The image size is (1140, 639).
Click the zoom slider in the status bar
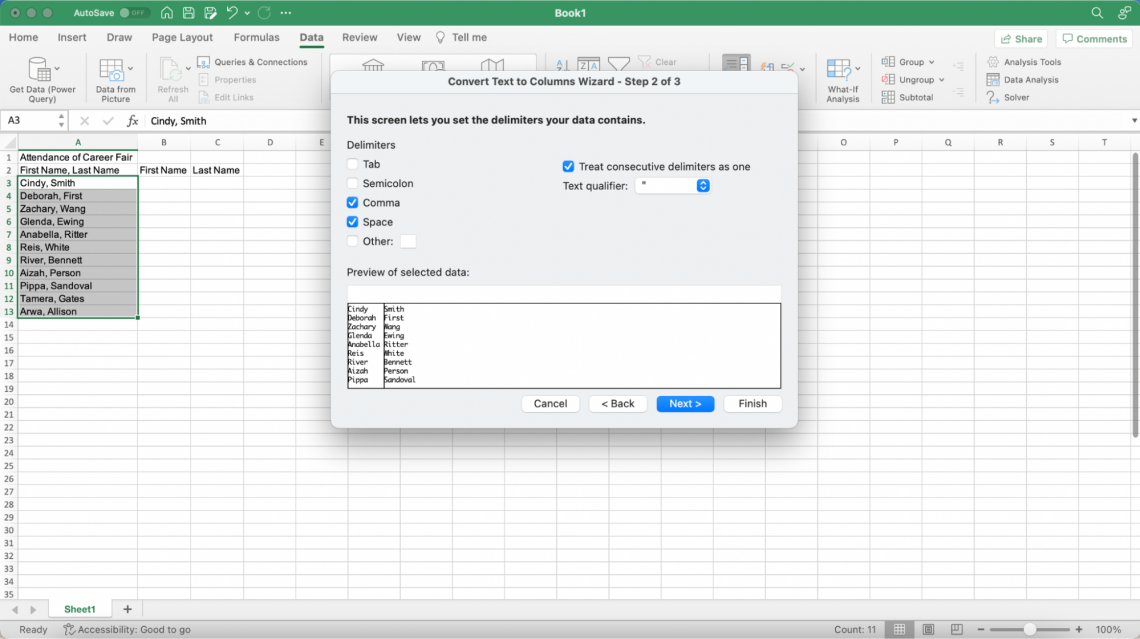[1030, 630]
